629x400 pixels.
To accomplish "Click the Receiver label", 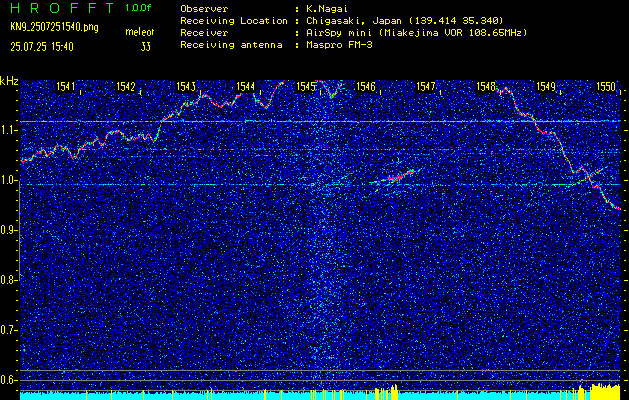I will tap(204, 32).
